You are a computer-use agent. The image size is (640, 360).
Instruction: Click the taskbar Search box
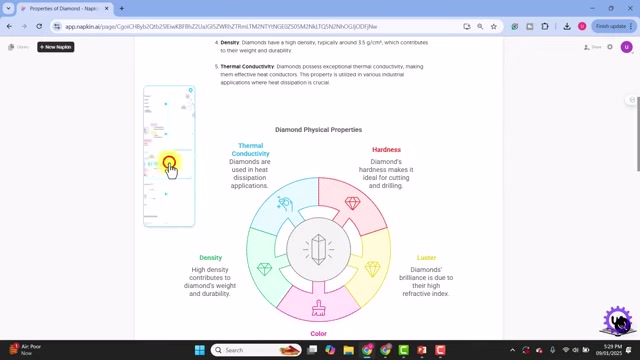[x=256, y=350]
